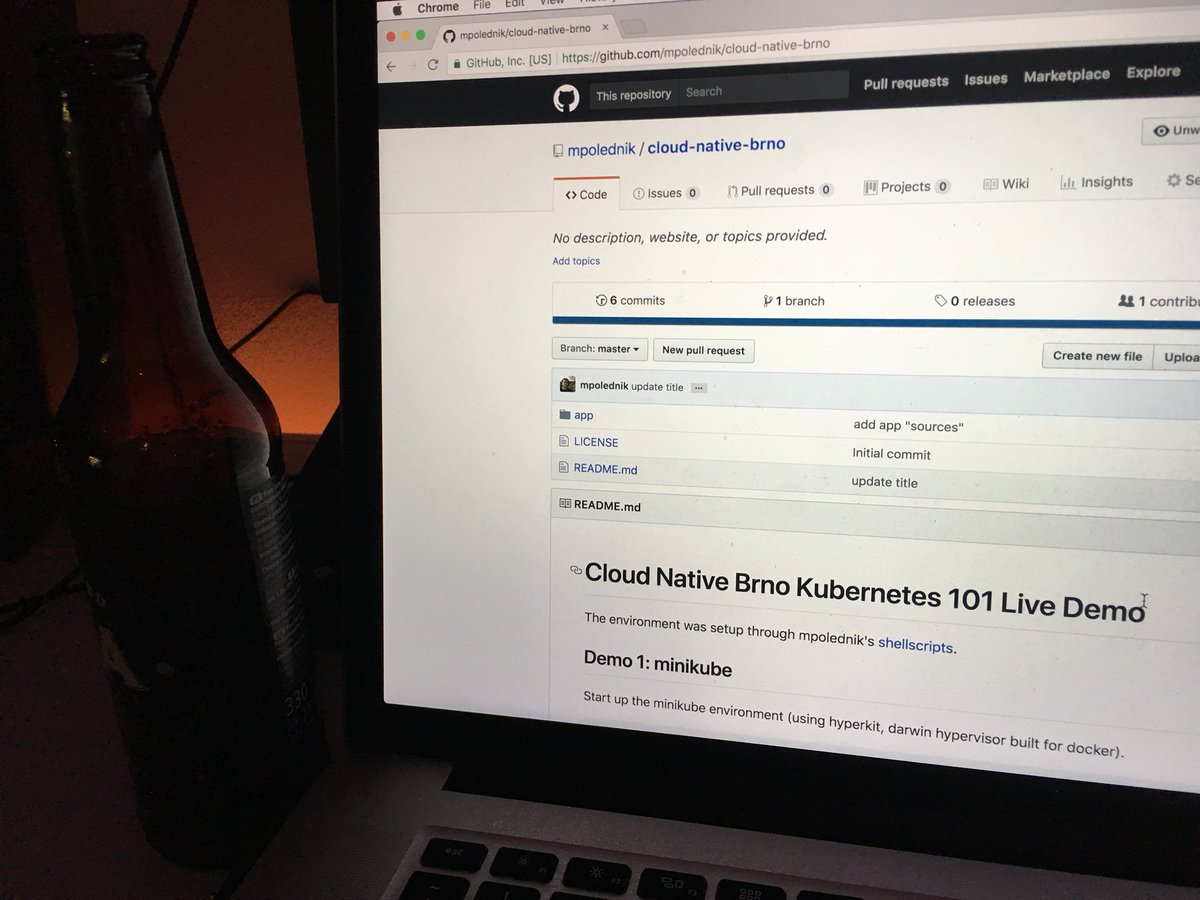Reload the page with refresh icon
Viewport: 1200px width, 900px height.
pyautogui.click(x=433, y=63)
